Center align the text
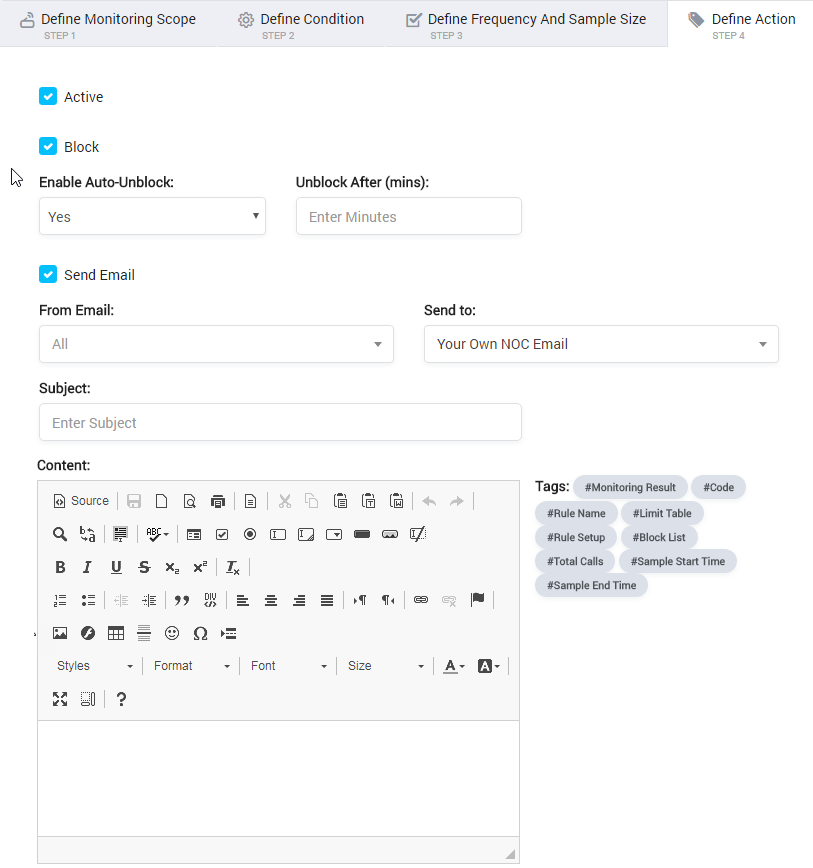Image resolution: width=813 pixels, height=868 pixels. (x=271, y=600)
